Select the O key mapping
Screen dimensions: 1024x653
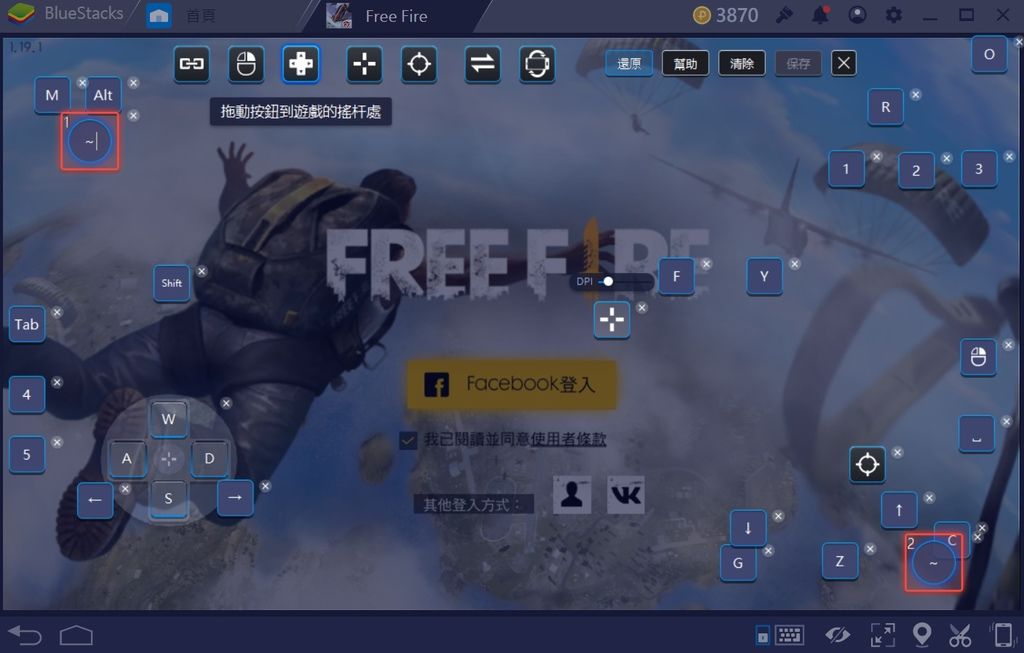[x=989, y=54]
